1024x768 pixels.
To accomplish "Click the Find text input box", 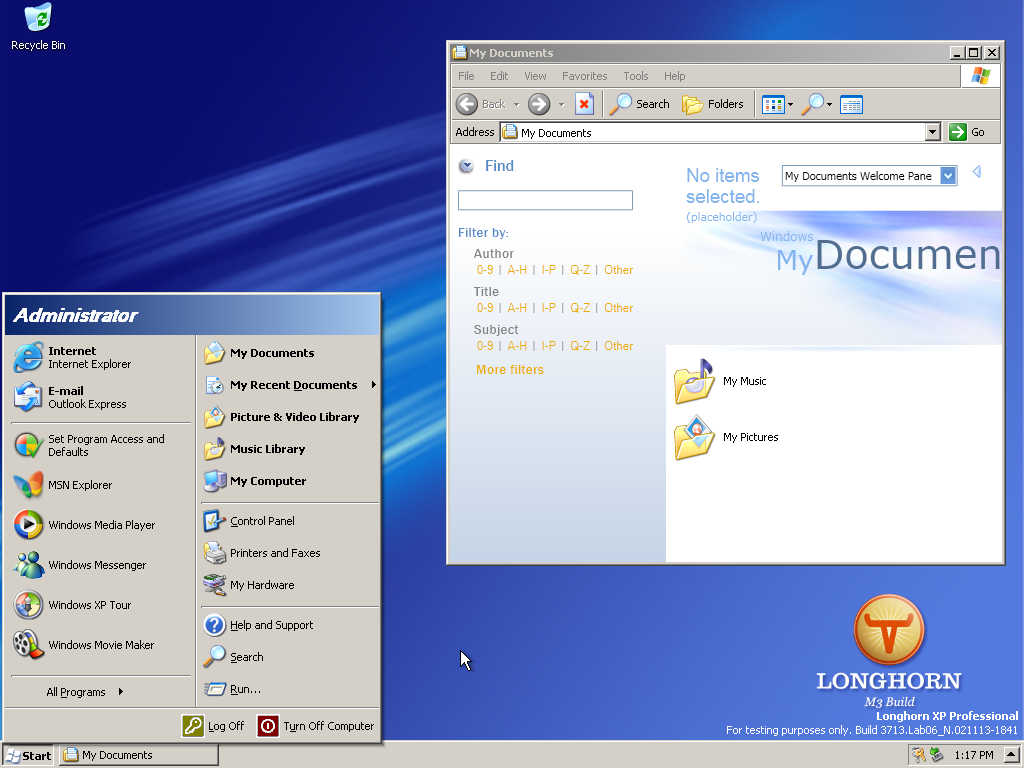I will [545, 200].
